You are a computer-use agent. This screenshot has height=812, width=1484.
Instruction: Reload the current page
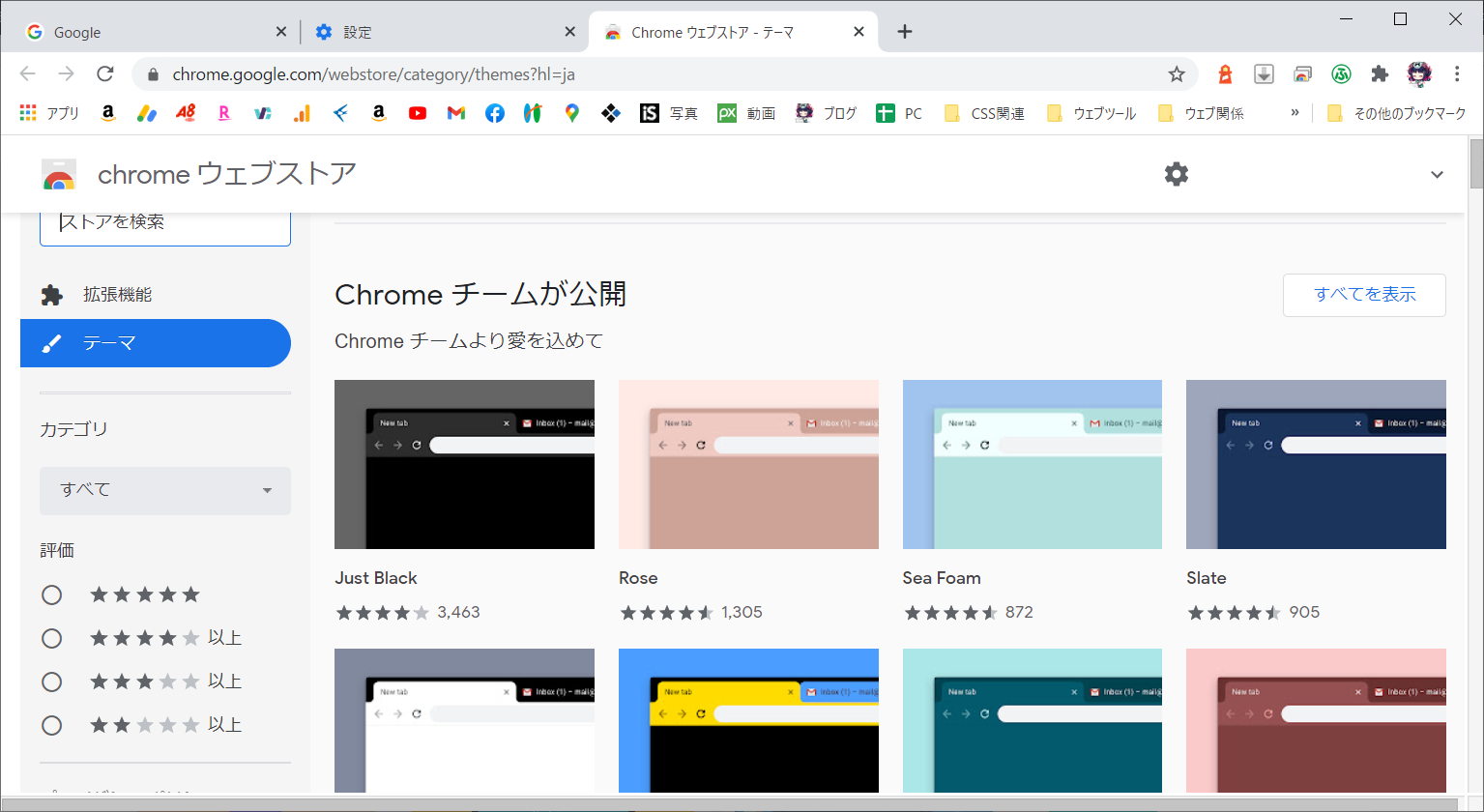pos(105,73)
